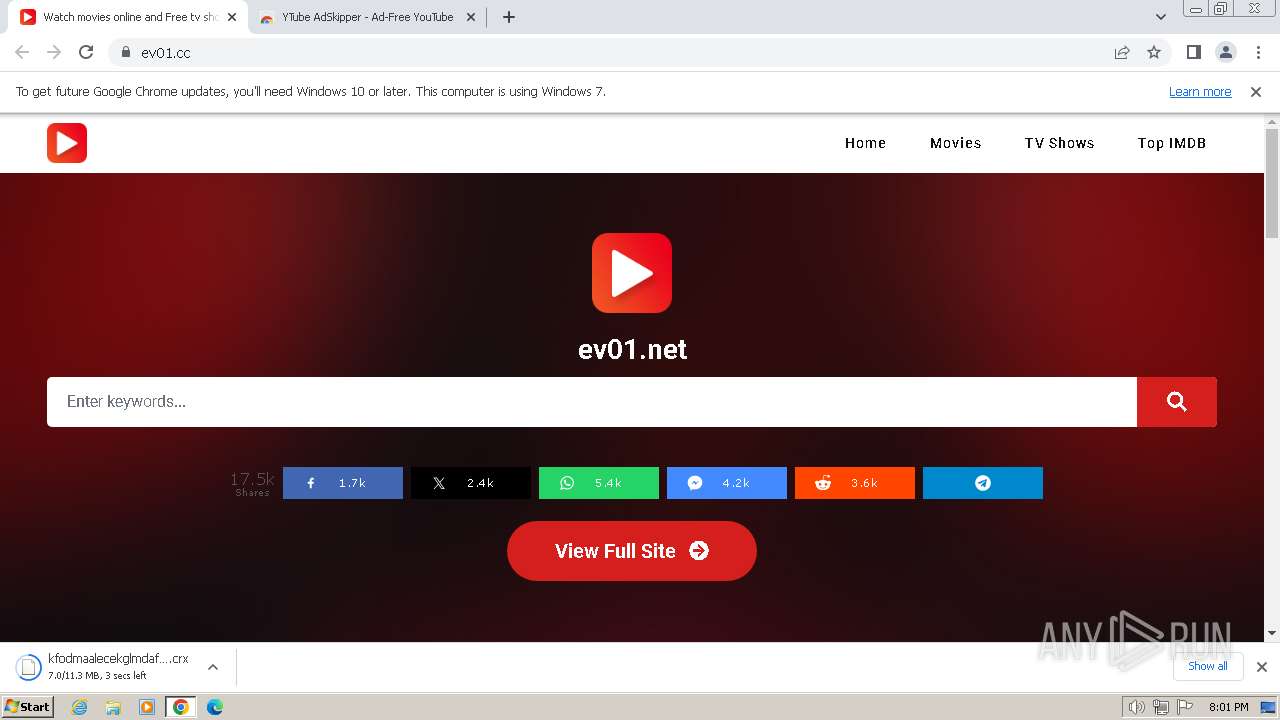
Task: Share on WhatsApp (5.4k)
Action: (x=599, y=483)
